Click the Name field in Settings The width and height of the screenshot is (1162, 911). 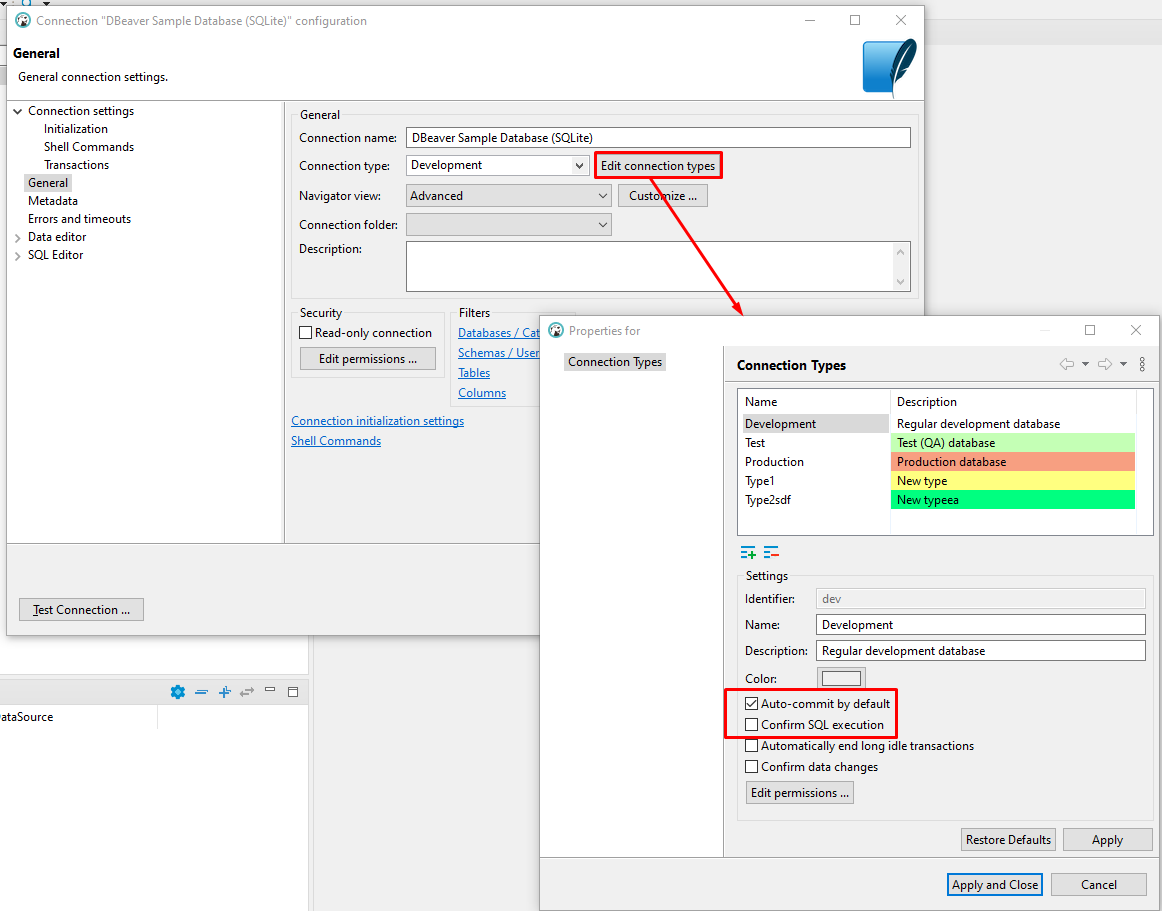click(981, 625)
